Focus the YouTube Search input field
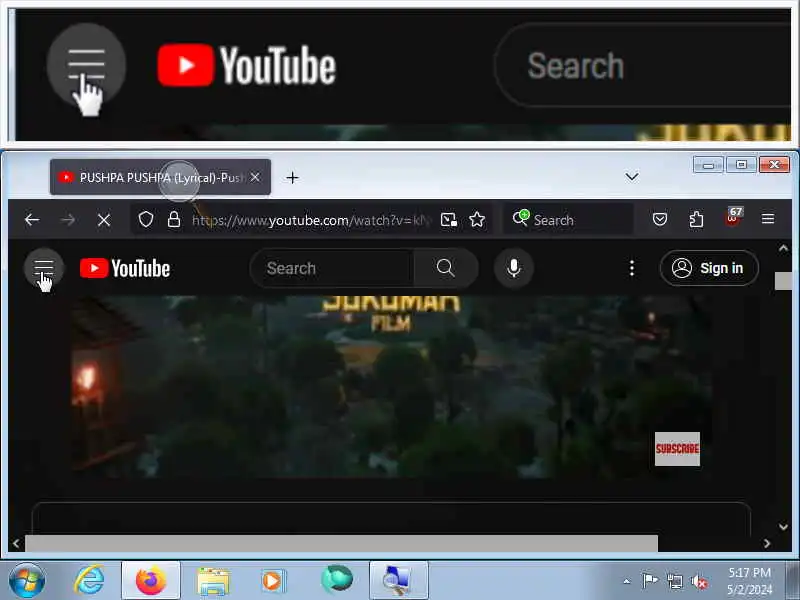800x600 pixels. click(x=332, y=268)
